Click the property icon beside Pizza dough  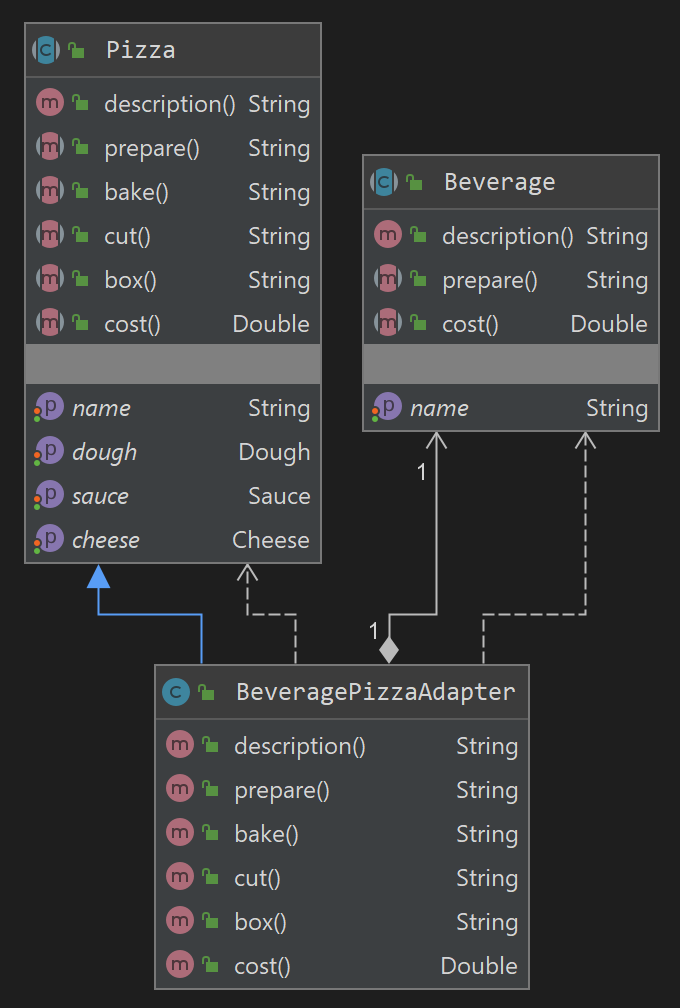pyautogui.click(x=49, y=452)
